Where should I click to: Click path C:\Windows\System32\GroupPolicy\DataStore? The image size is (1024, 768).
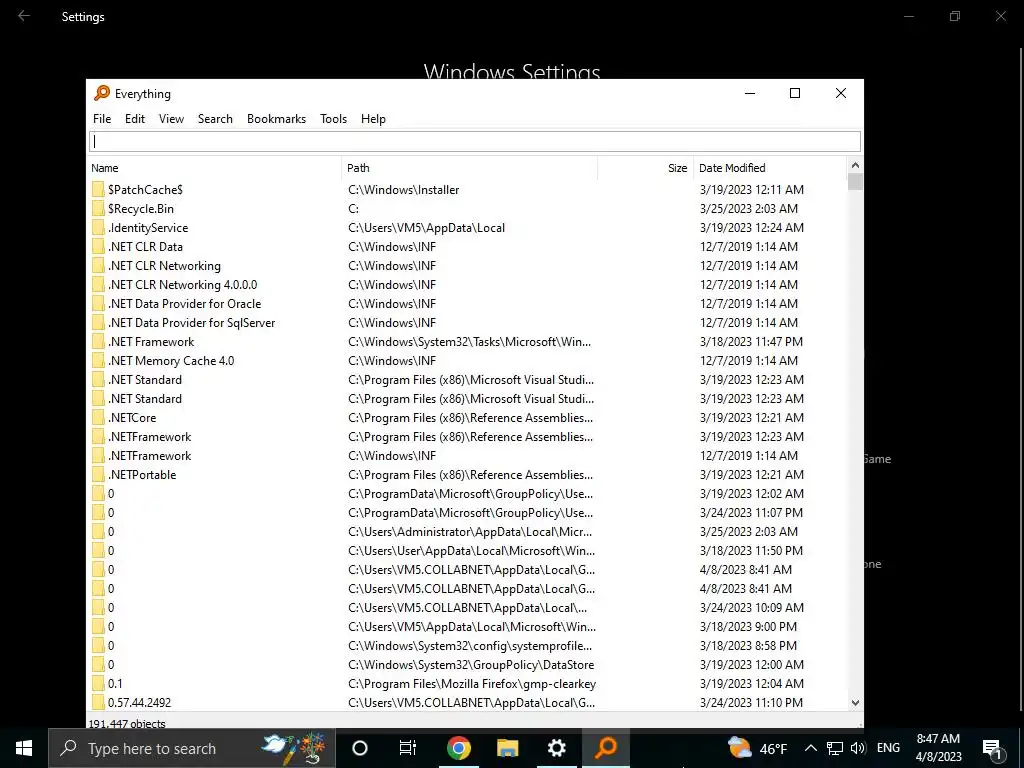(471, 665)
